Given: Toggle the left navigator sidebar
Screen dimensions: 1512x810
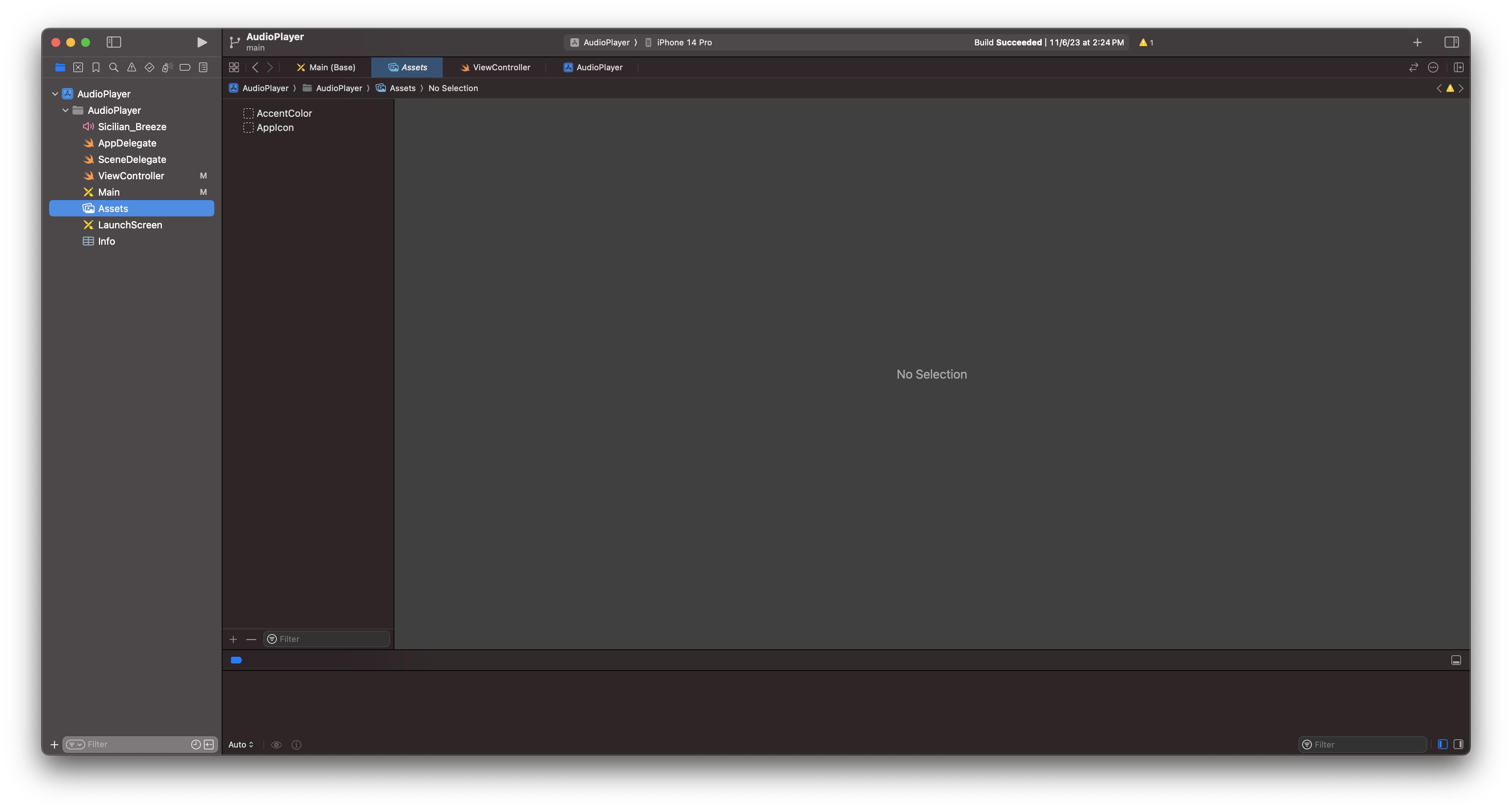Looking at the screenshot, I should (x=113, y=42).
